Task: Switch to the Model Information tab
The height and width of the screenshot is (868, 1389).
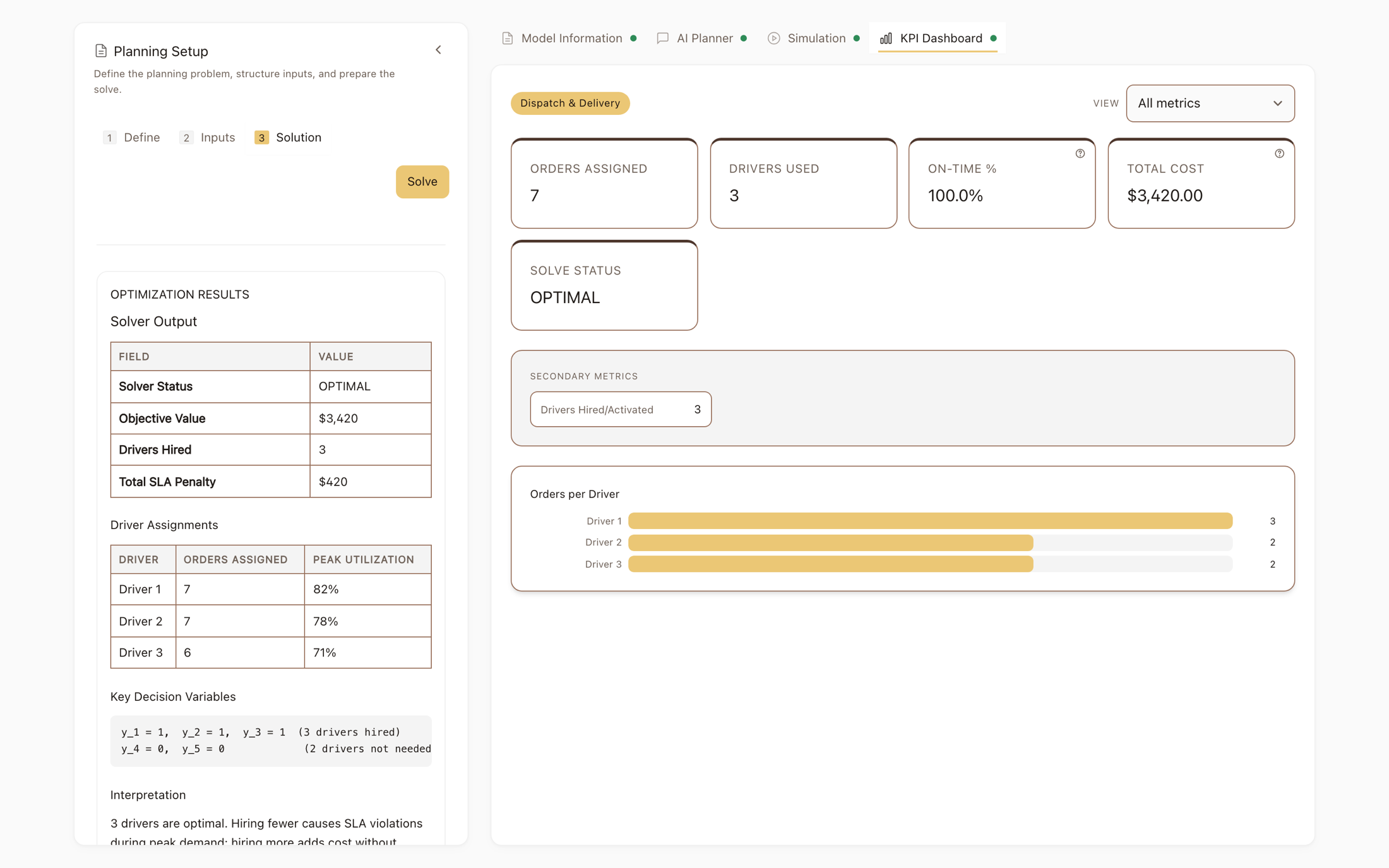Action: coord(569,39)
